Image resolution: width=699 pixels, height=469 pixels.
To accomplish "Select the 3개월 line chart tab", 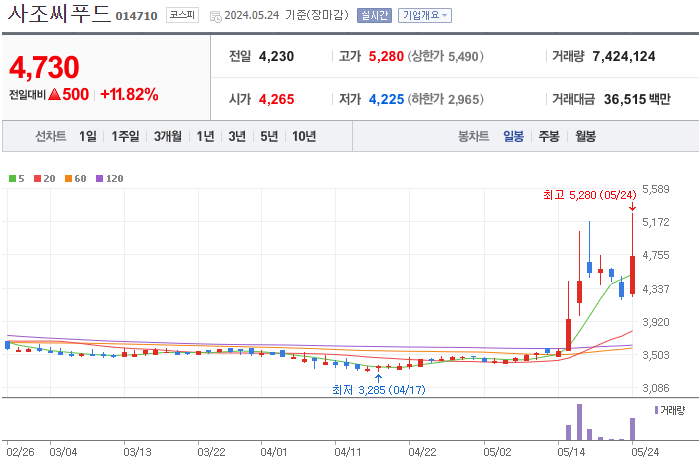I will point(168,136).
